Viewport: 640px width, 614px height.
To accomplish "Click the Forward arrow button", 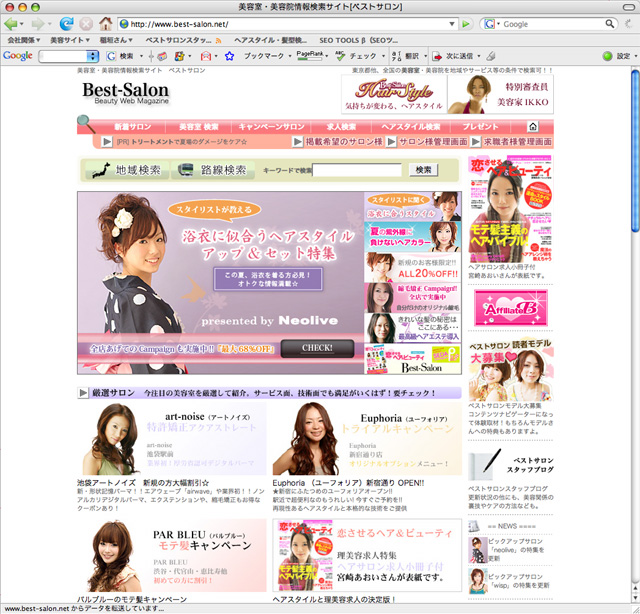I will click(x=38, y=24).
